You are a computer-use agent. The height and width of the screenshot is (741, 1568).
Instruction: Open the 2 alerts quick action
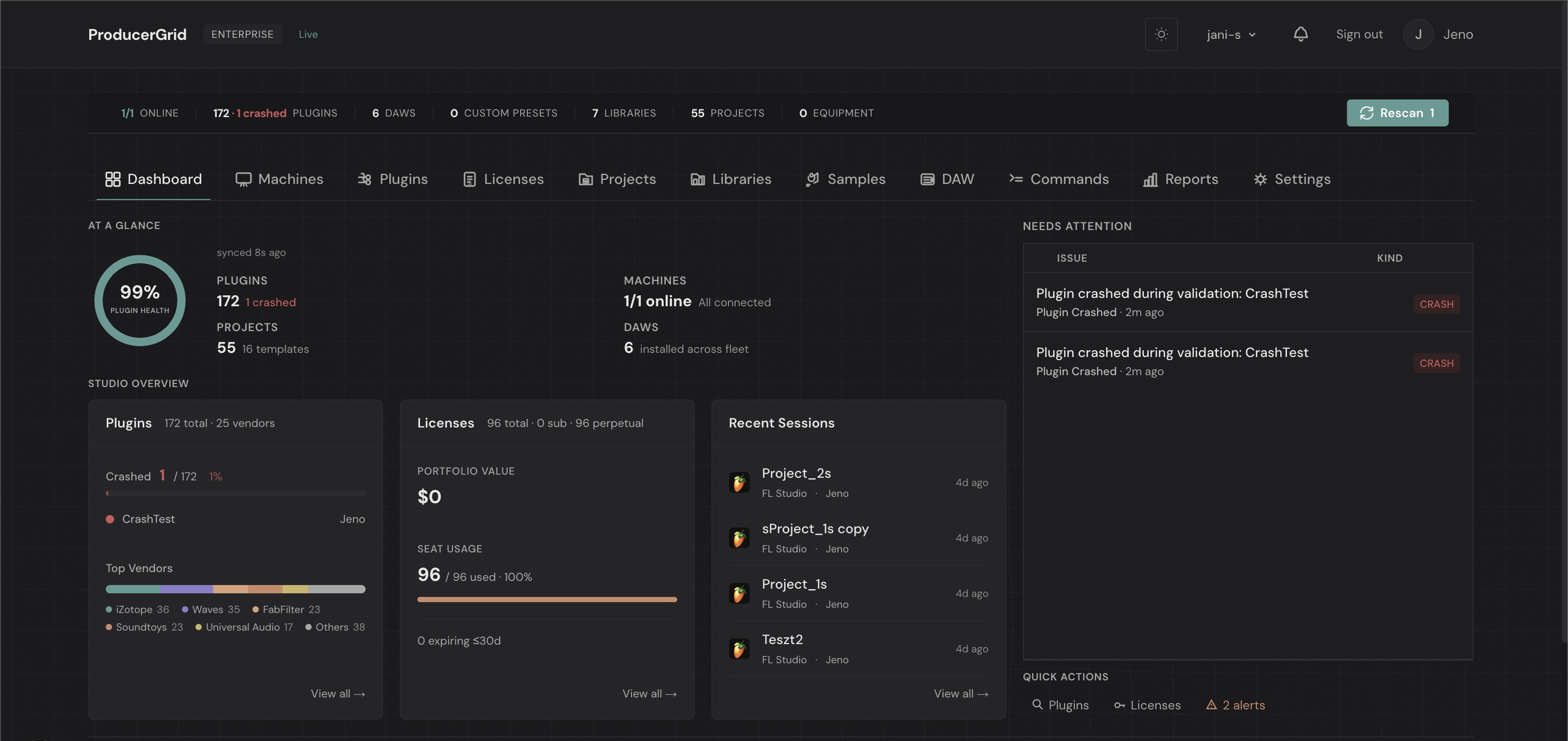(x=1236, y=705)
